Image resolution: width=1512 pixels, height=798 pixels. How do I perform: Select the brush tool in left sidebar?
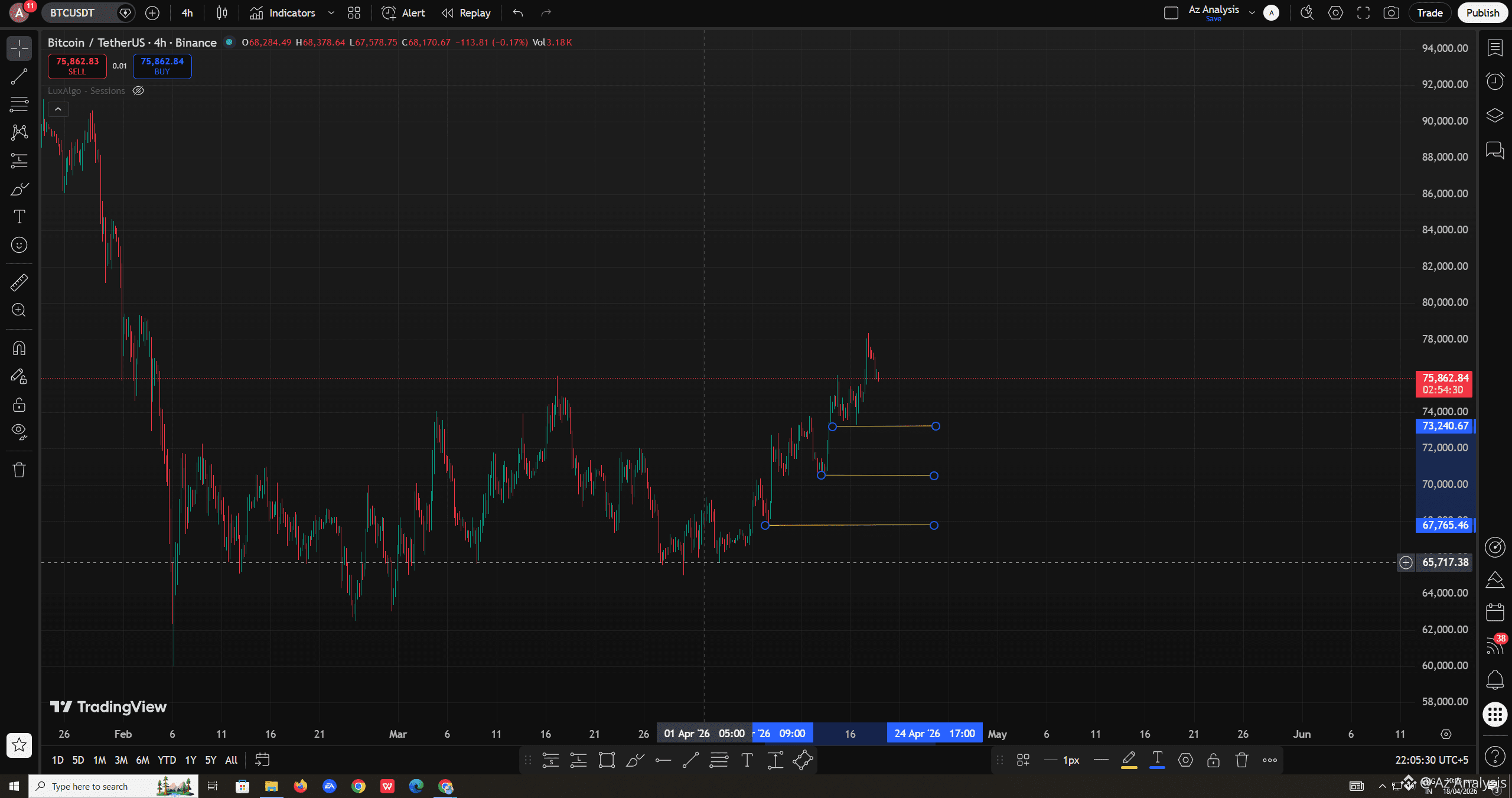point(19,189)
